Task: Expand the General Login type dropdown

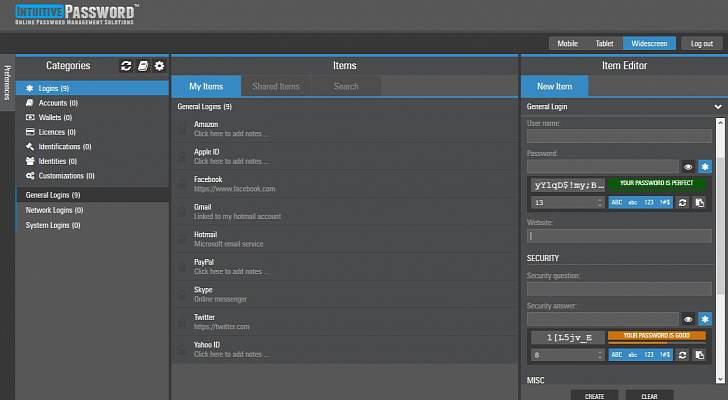Action: (x=717, y=106)
